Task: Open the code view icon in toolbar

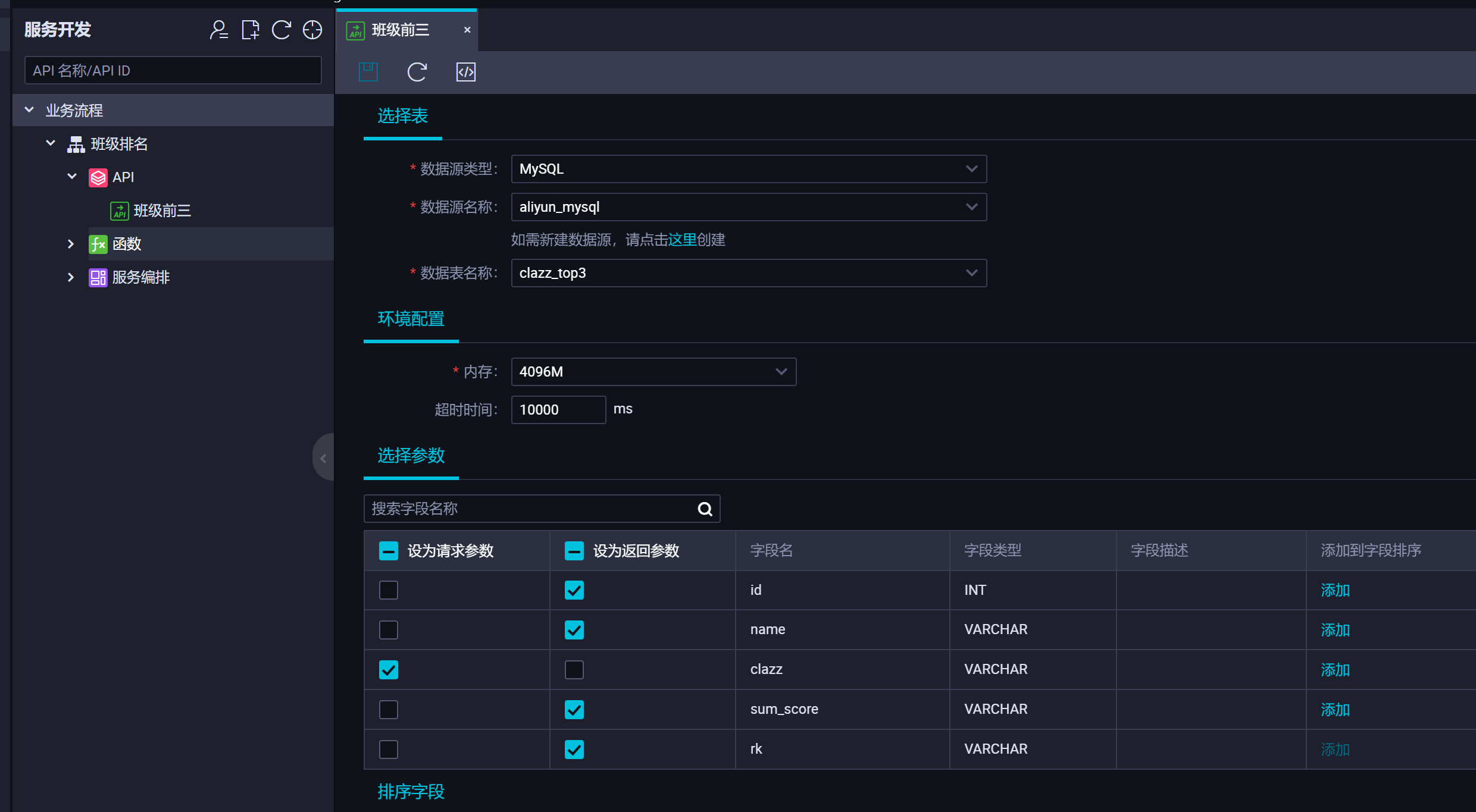Action: click(466, 72)
